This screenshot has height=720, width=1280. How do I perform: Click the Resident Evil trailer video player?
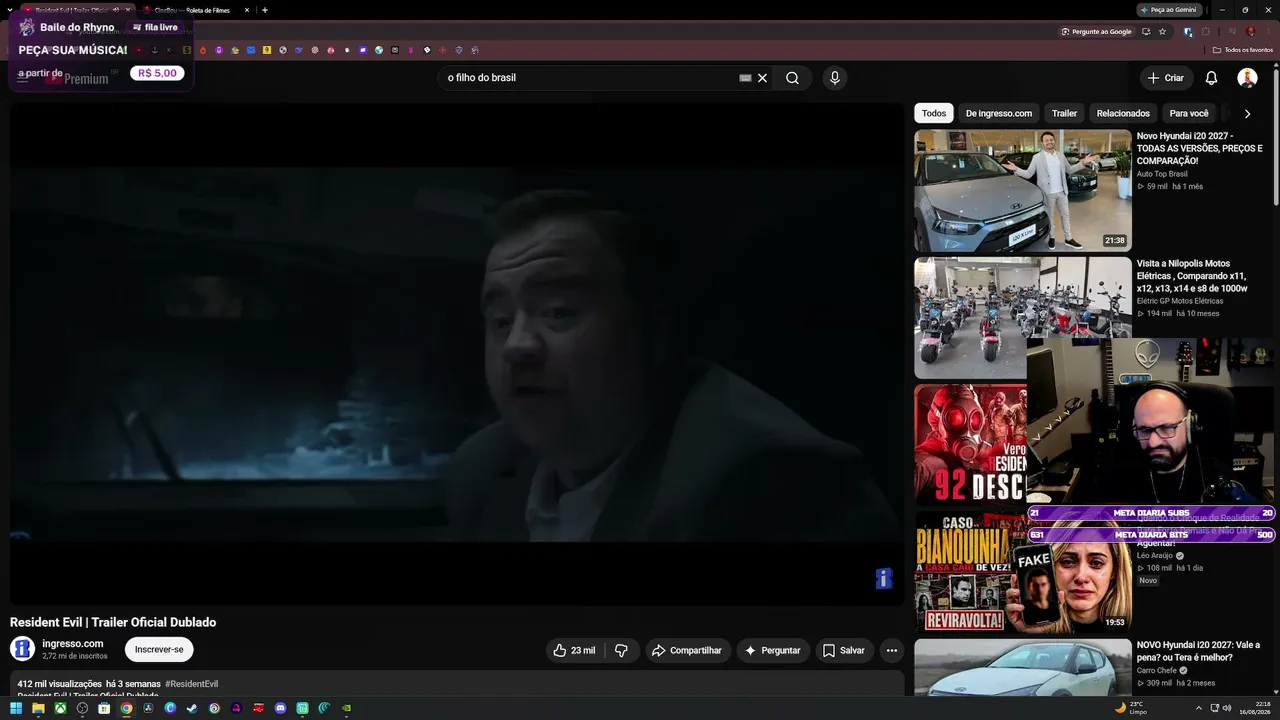(457, 354)
